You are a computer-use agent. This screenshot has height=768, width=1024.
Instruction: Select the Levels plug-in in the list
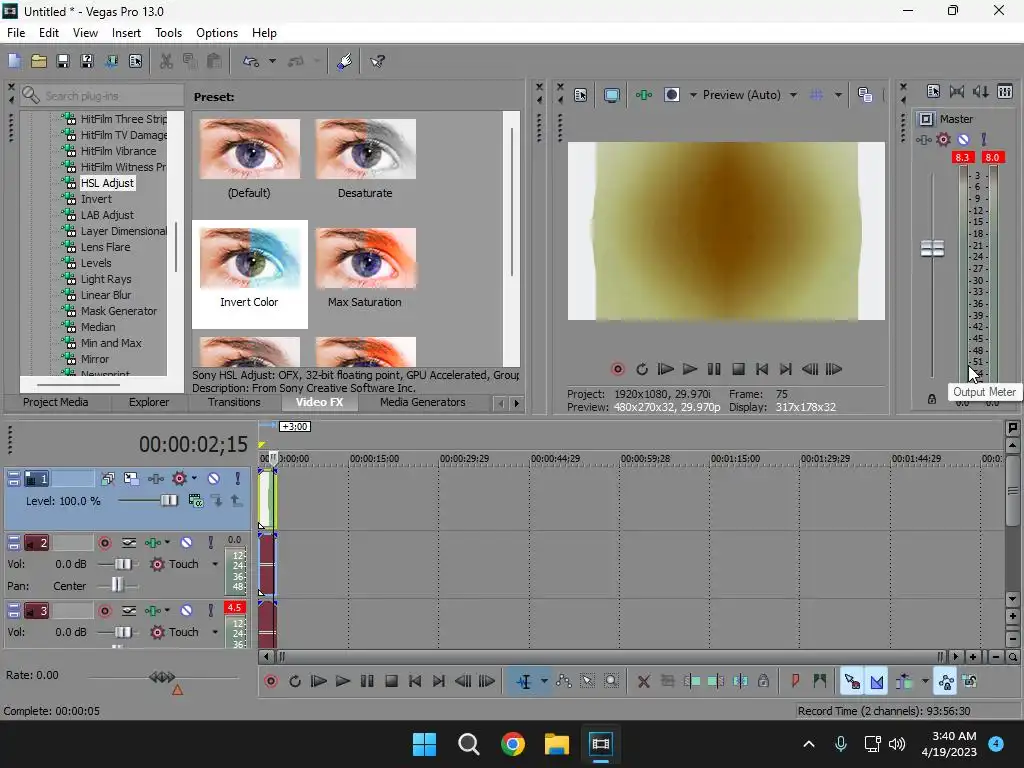pos(96,263)
